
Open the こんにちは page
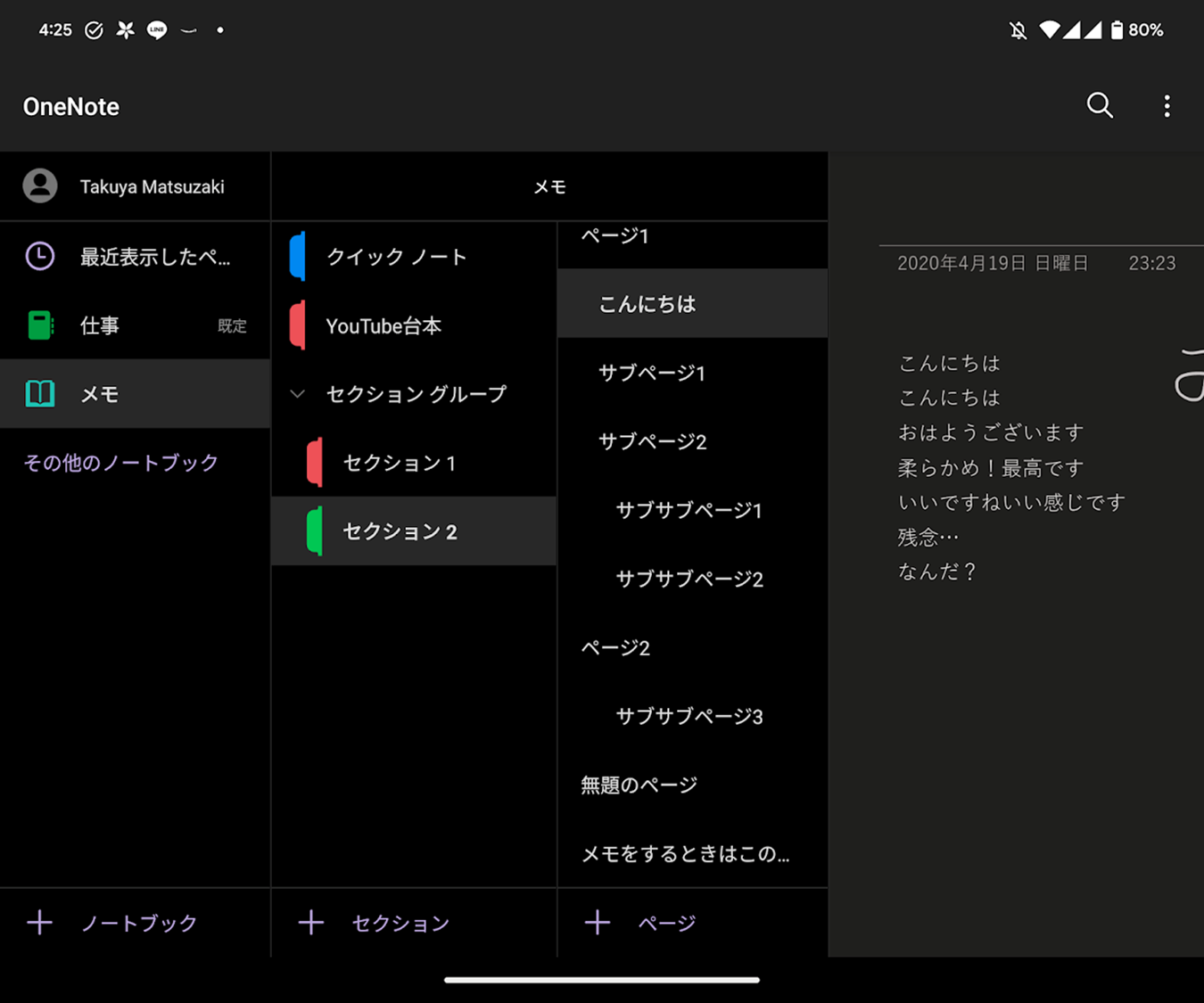coord(692,303)
